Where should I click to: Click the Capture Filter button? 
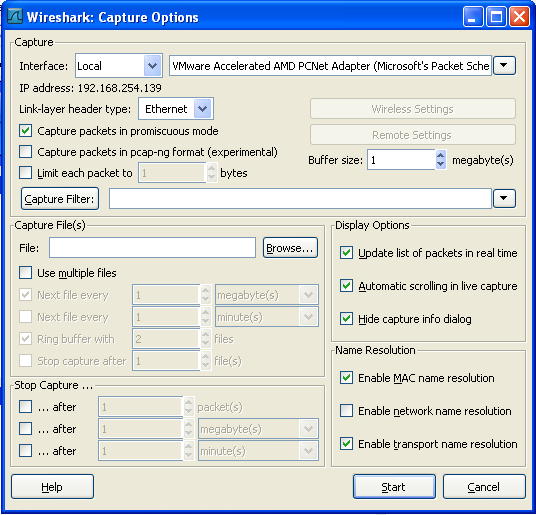(60, 199)
